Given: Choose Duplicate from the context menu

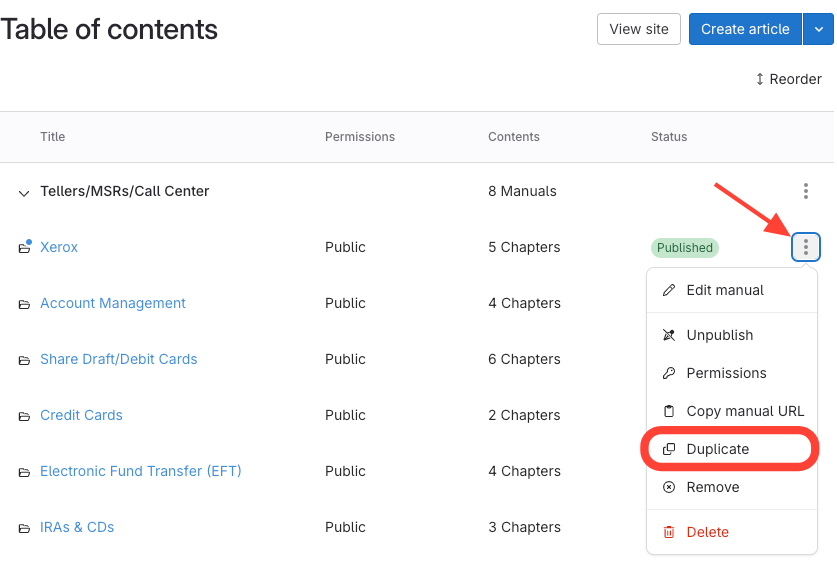Looking at the screenshot, I should pos(717,449).
